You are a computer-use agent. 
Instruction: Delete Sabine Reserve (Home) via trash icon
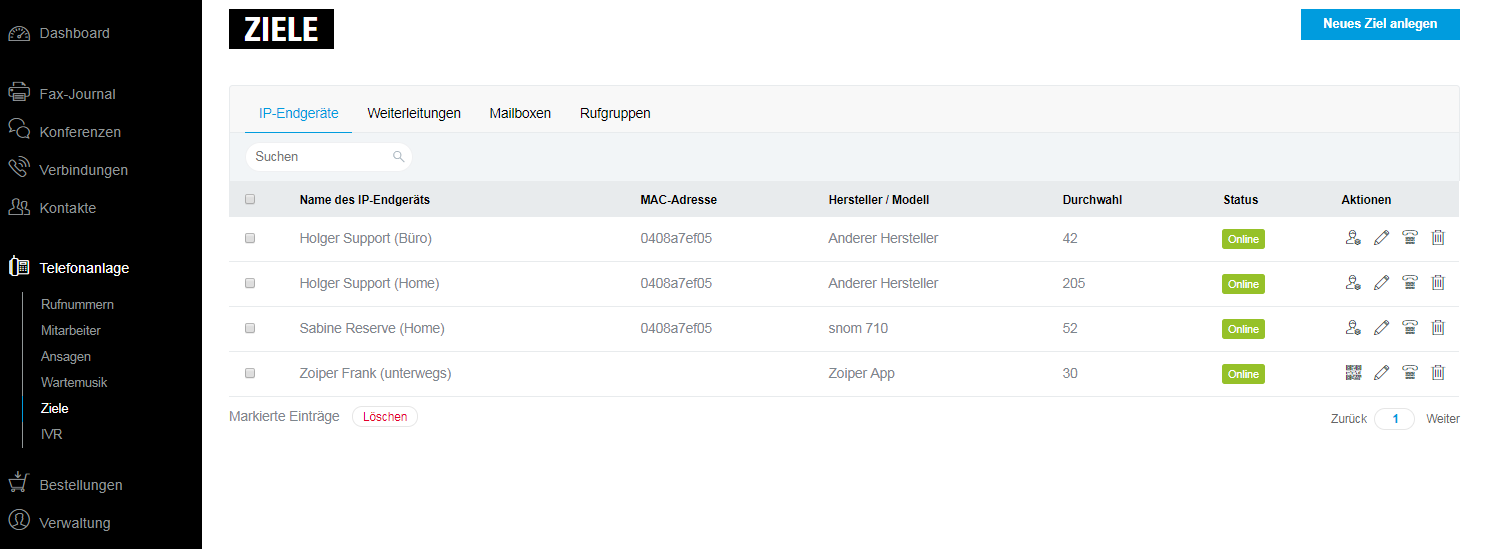[1438, 328]
